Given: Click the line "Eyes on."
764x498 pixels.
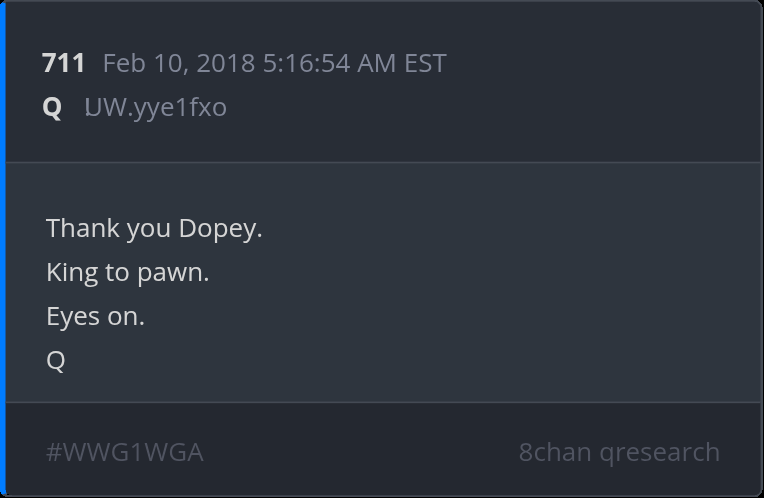Looking at the screenshot, I should click(95, 316).
